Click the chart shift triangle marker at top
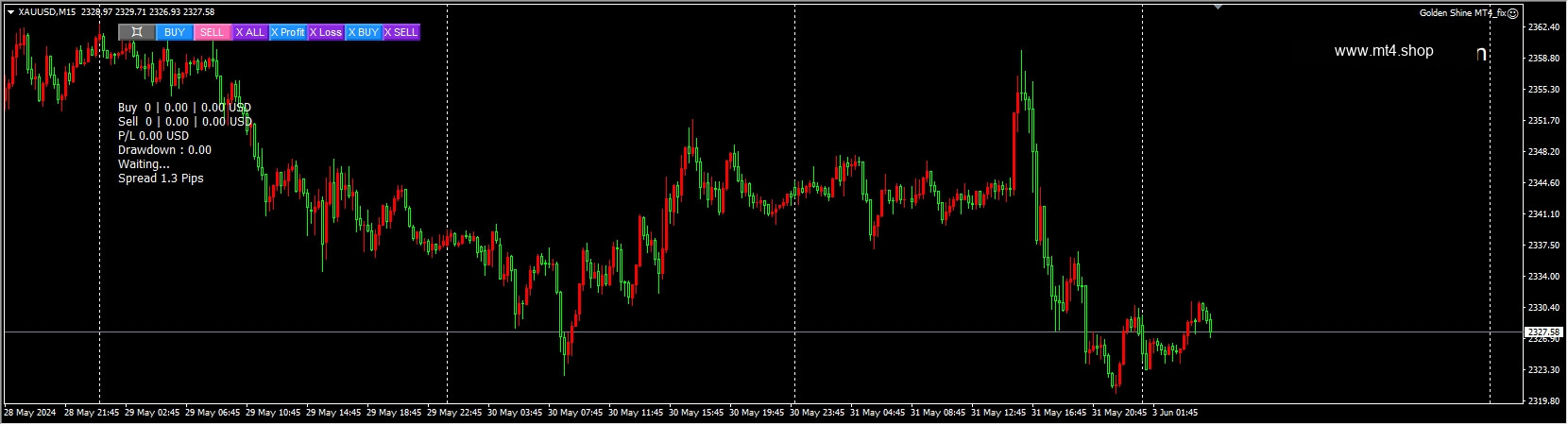 1218,8
